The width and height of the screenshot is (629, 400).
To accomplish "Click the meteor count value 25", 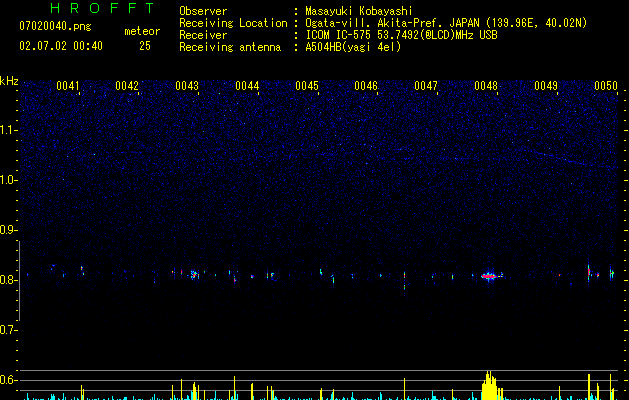I will 145,46.
